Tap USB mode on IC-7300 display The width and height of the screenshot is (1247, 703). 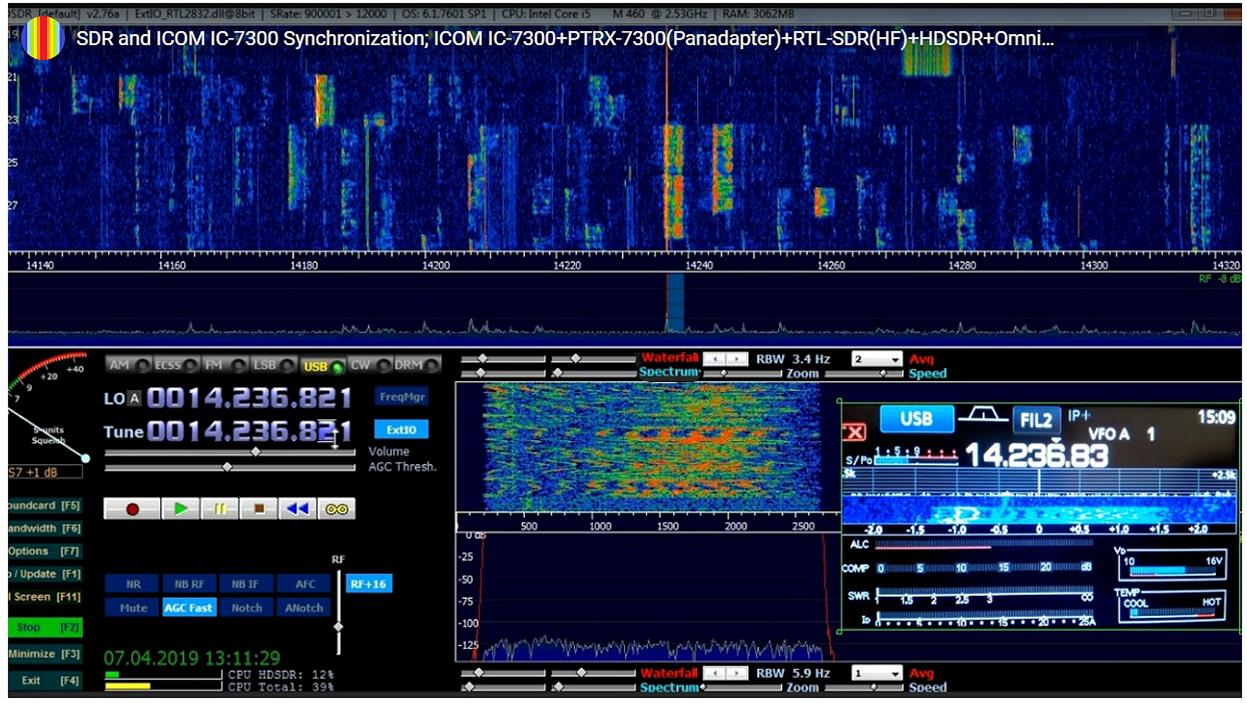[x=917, y=419]
